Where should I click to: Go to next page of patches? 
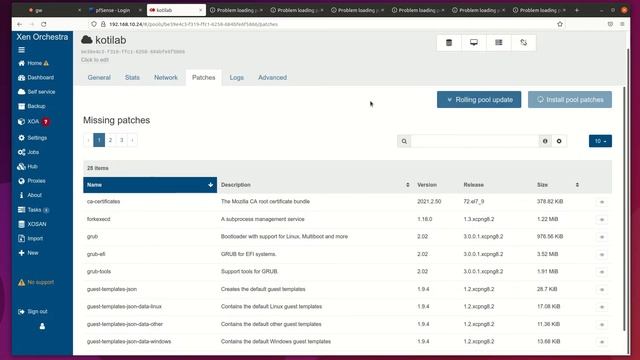[132, 140]
